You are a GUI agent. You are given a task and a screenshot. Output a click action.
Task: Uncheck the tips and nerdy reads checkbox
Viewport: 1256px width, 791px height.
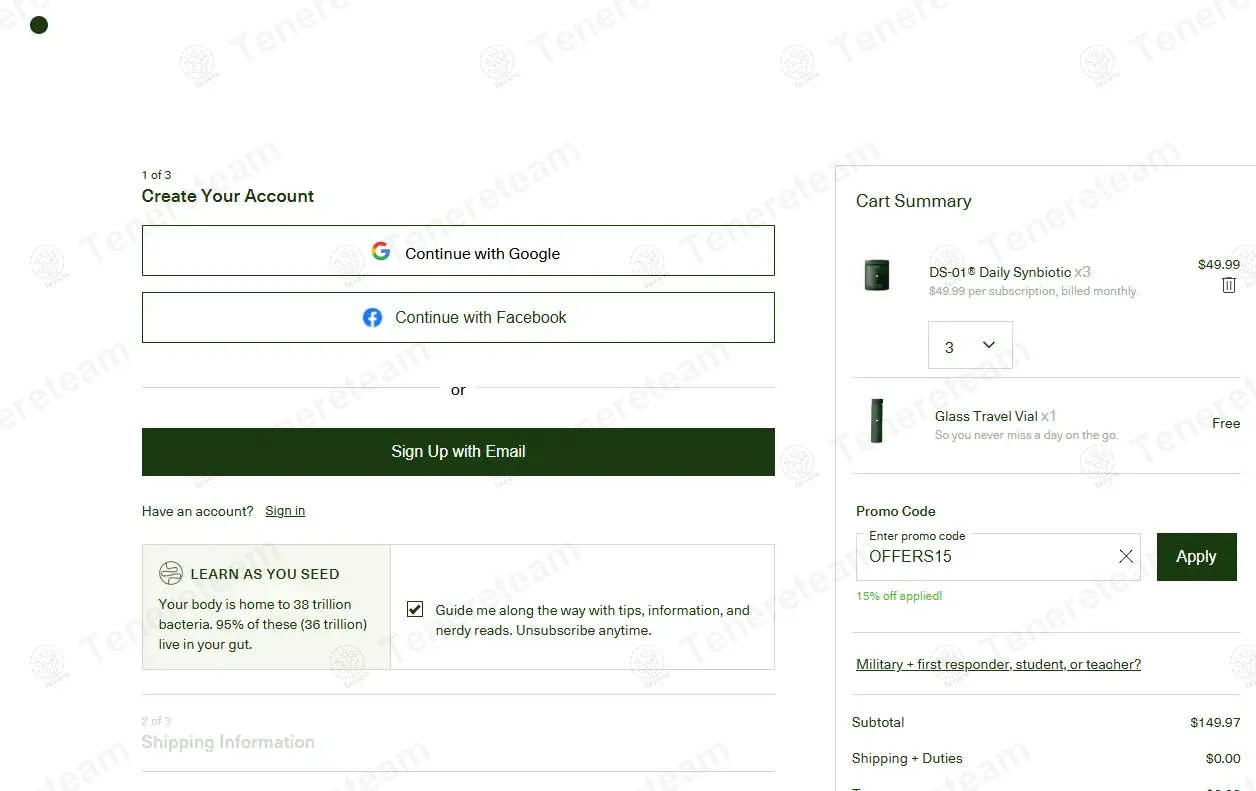(415, 609)
